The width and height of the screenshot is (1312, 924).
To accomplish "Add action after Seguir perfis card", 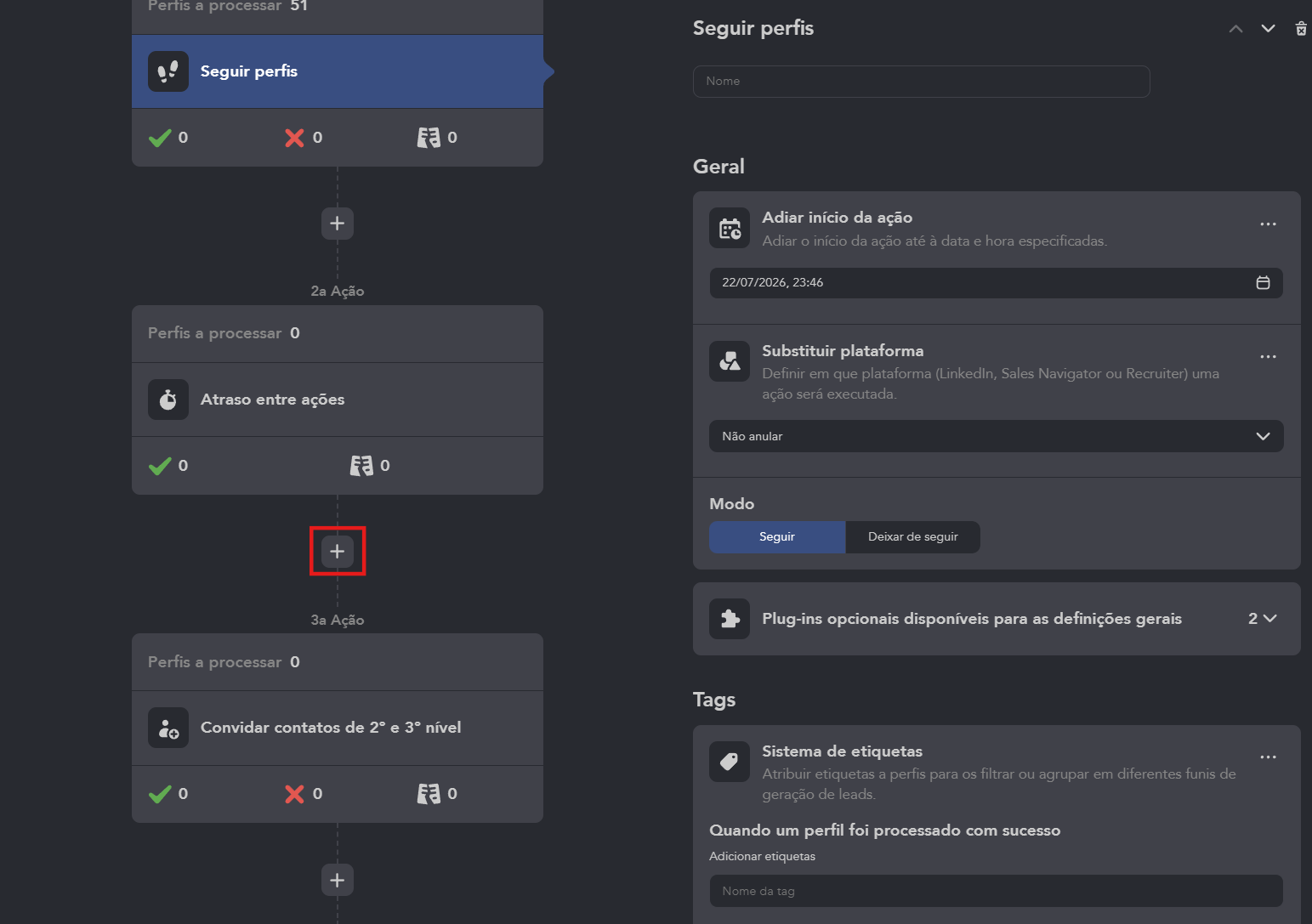I will click(x=338, y=224).
